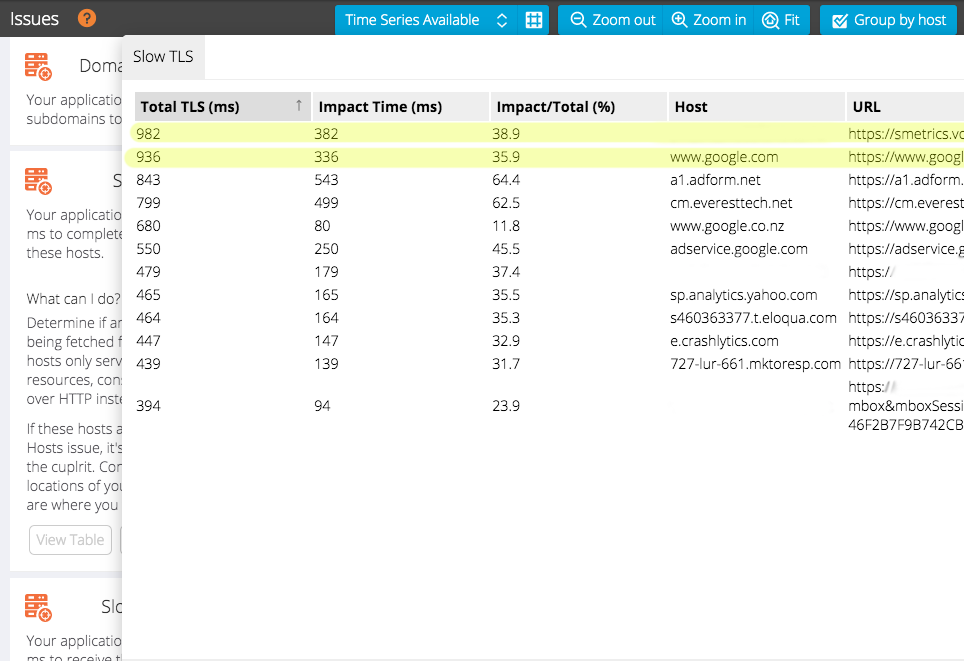This screenshot has height=661, width=964.
Task: Click the 80 impact time value
Action: point(322,226)
